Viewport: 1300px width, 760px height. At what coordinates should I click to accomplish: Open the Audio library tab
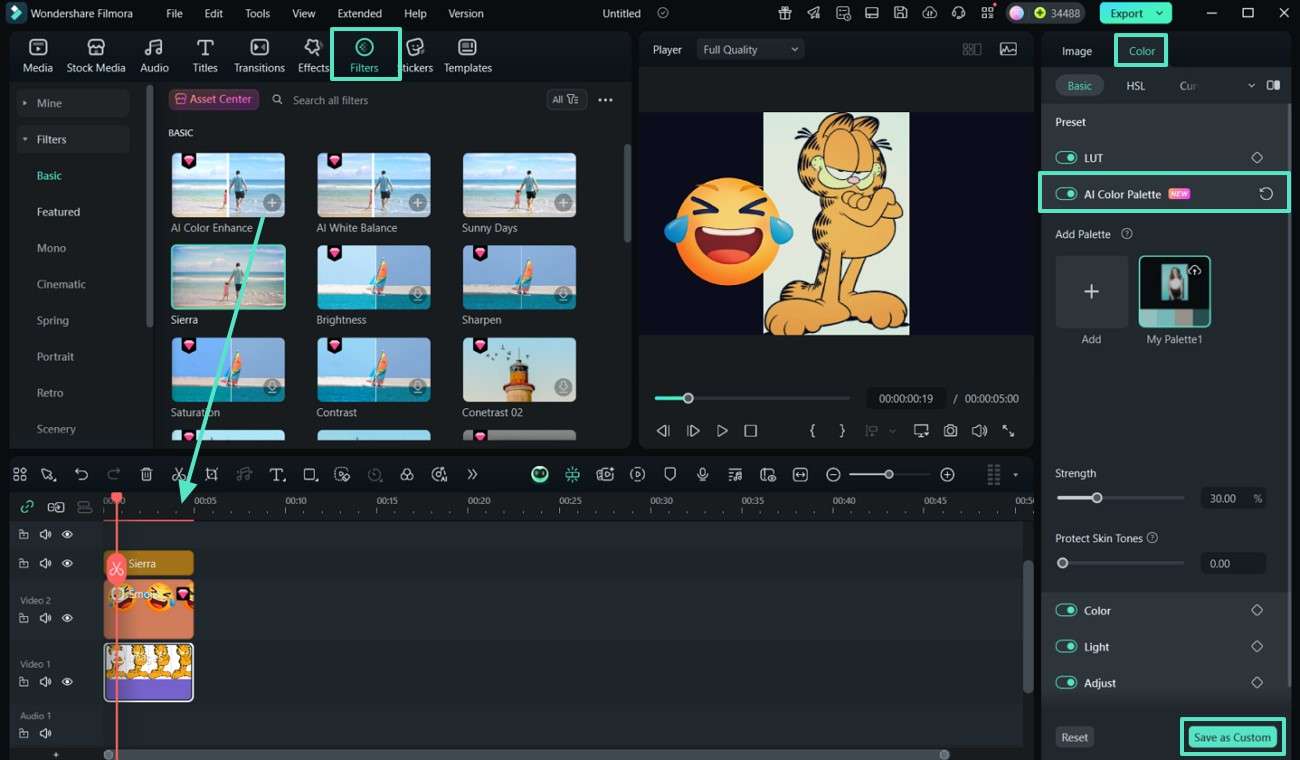click(x=154, y=56)
